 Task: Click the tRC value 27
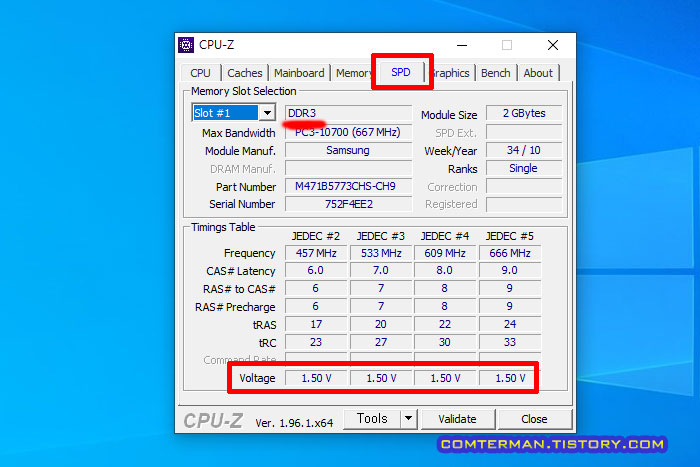tap(381, 342)
